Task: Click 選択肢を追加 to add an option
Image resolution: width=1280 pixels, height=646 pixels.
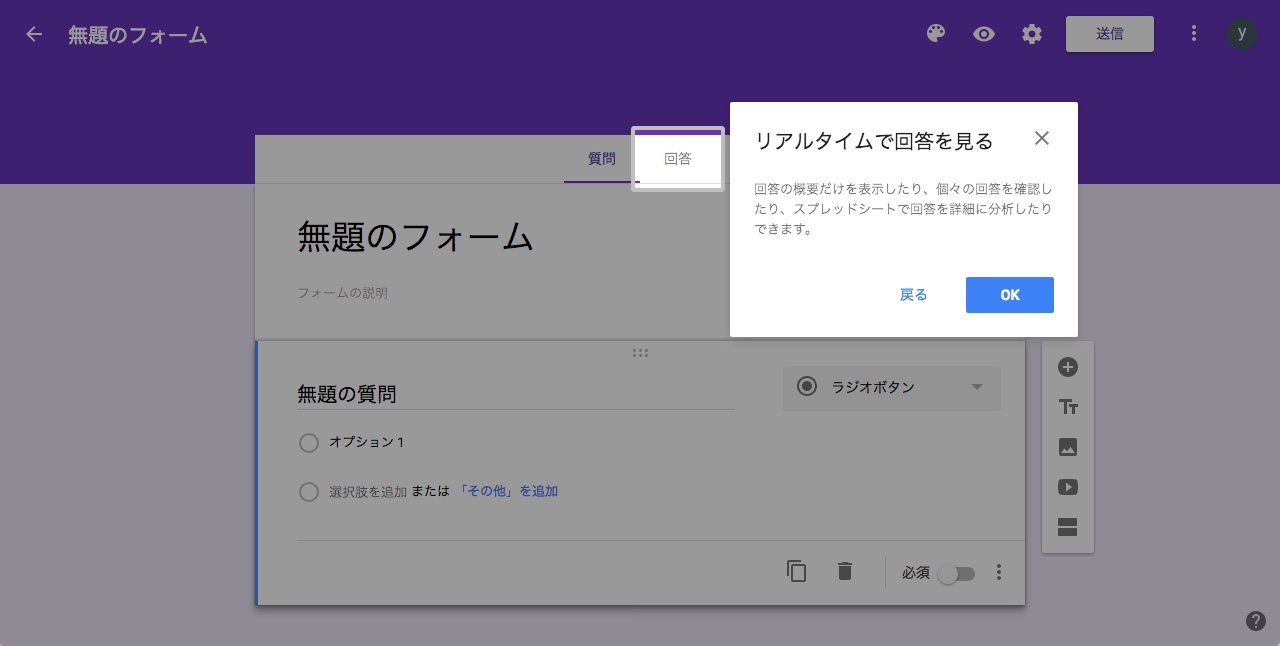Action: [x=368, y=492]
